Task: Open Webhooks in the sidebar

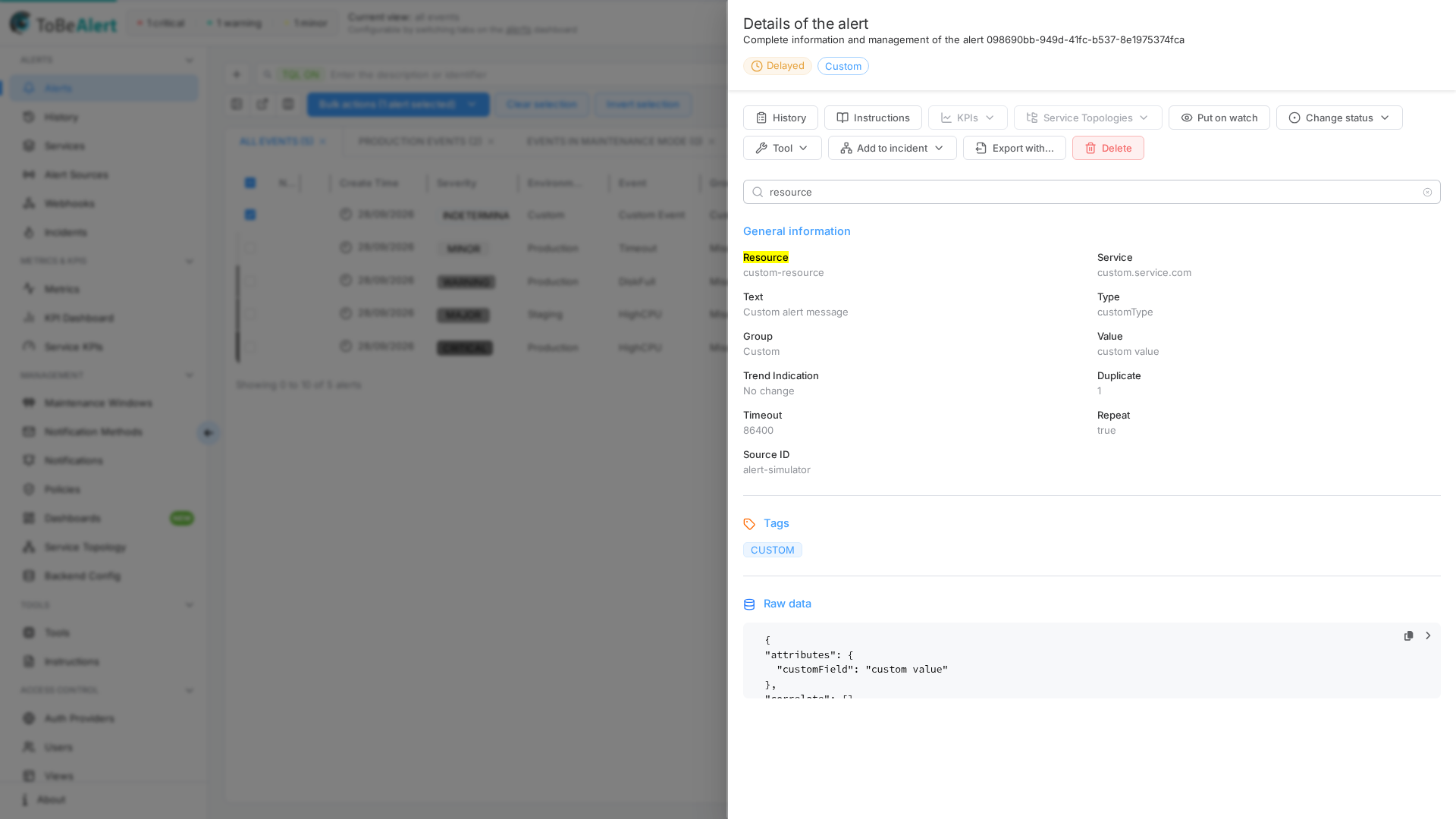Action: point(104,203)
